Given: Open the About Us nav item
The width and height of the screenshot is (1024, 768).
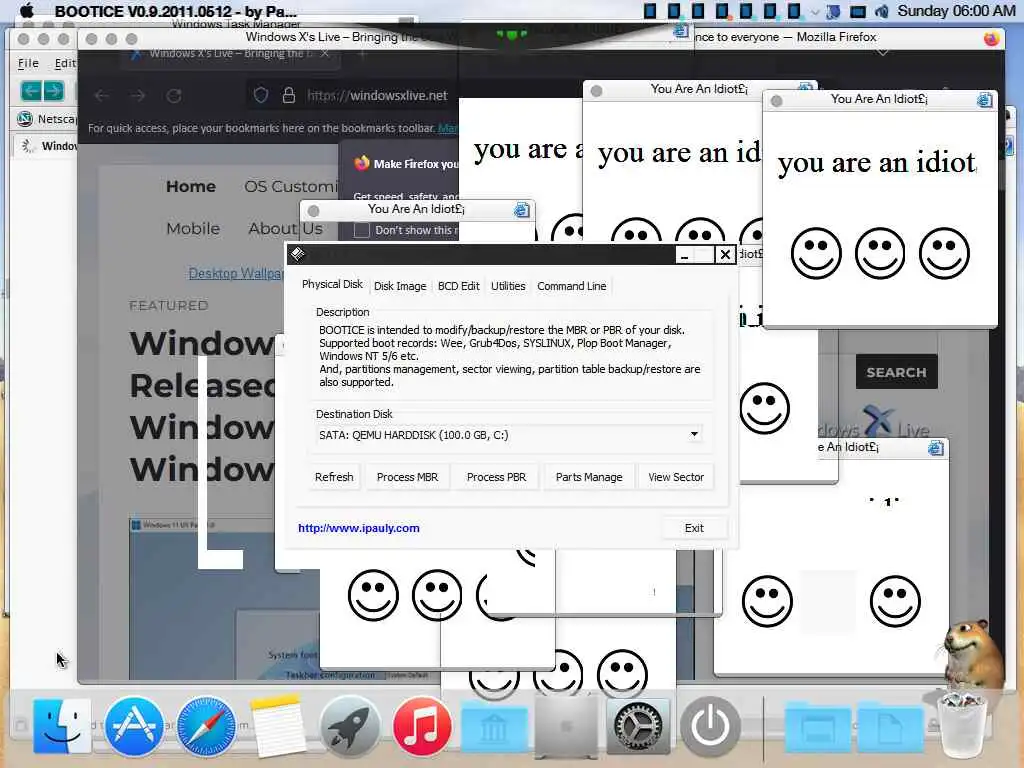Looking at the screenshot, I should point(285,229).
